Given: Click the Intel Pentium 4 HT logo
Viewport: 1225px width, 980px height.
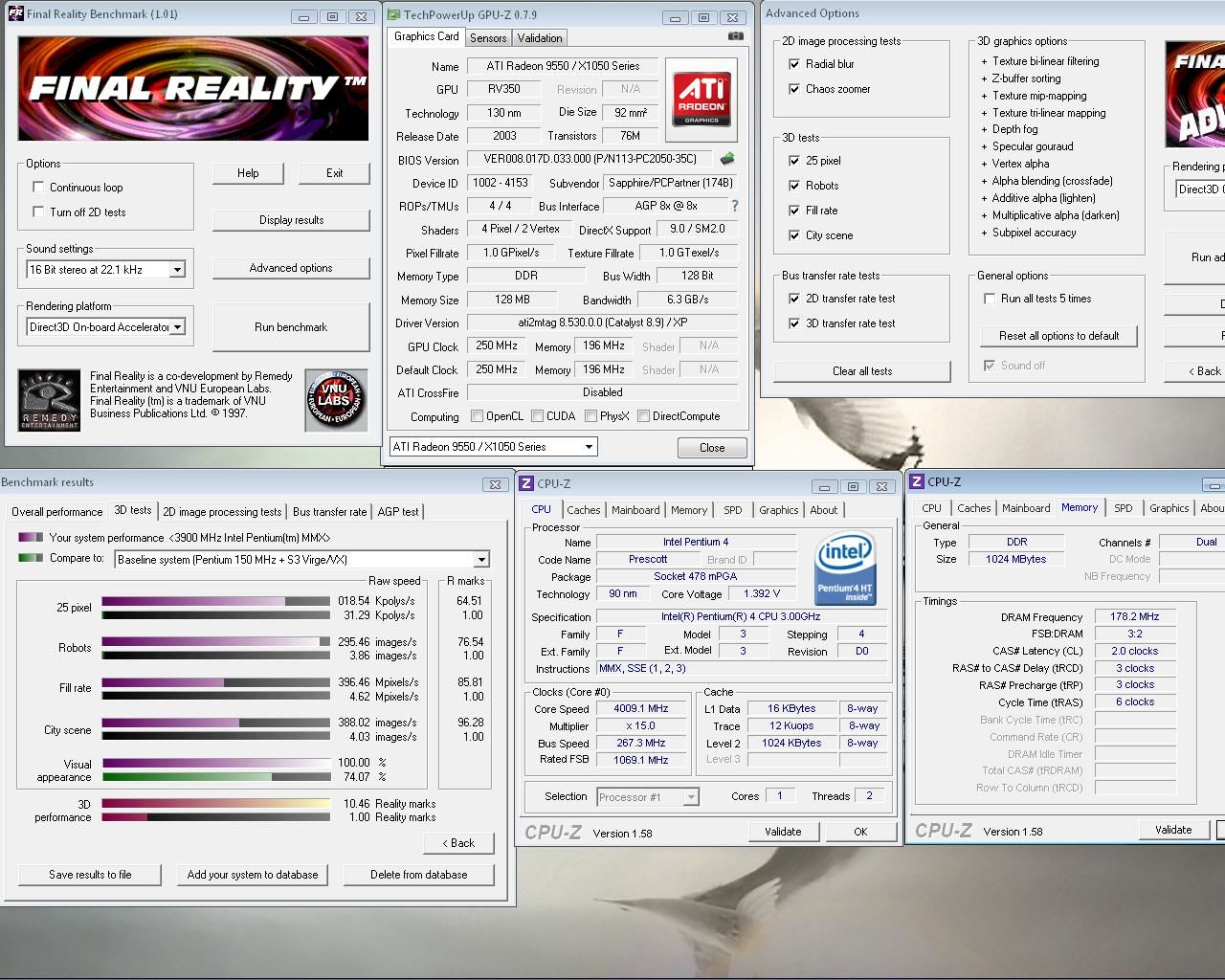Looking at the screenshot, I should [845, 568].
